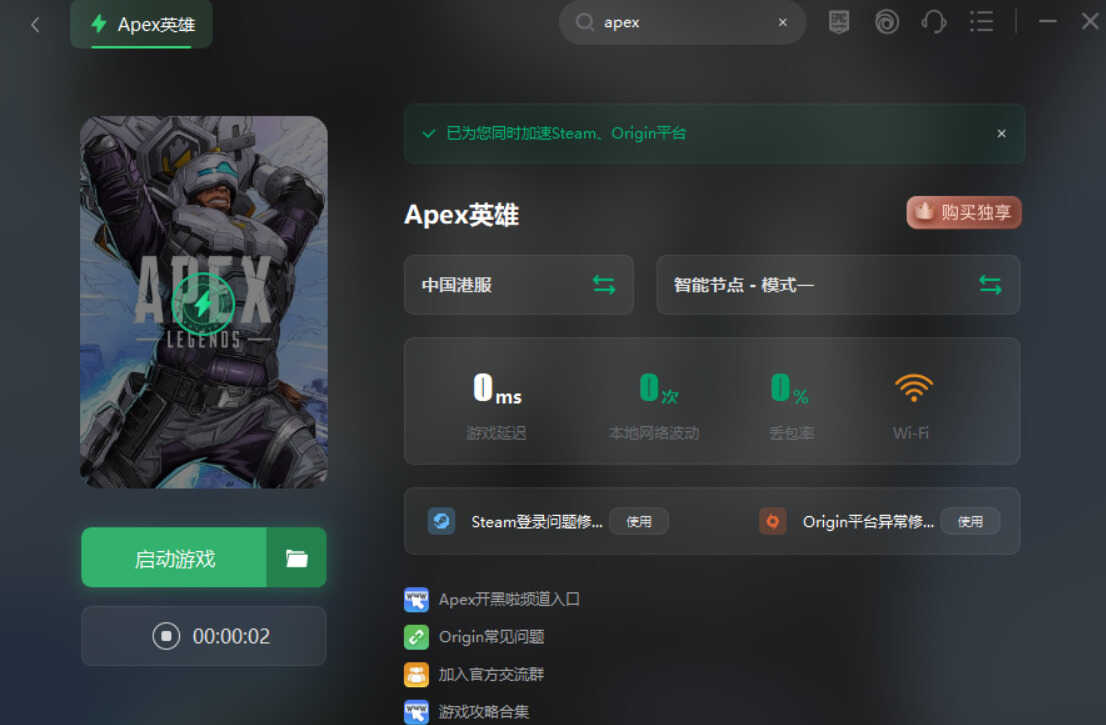Click the Origin logo icon
Image resolution: width=1106 pixels, height=725 pixels.
(772, 521)
